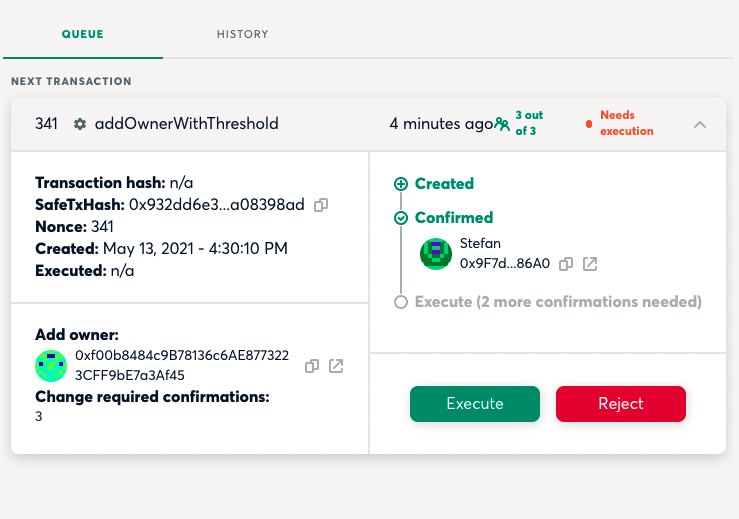The height and width of the screenshot is (519, 739).
Task: Copy the SafeTxHash value
Action: [x=321, y=205]
